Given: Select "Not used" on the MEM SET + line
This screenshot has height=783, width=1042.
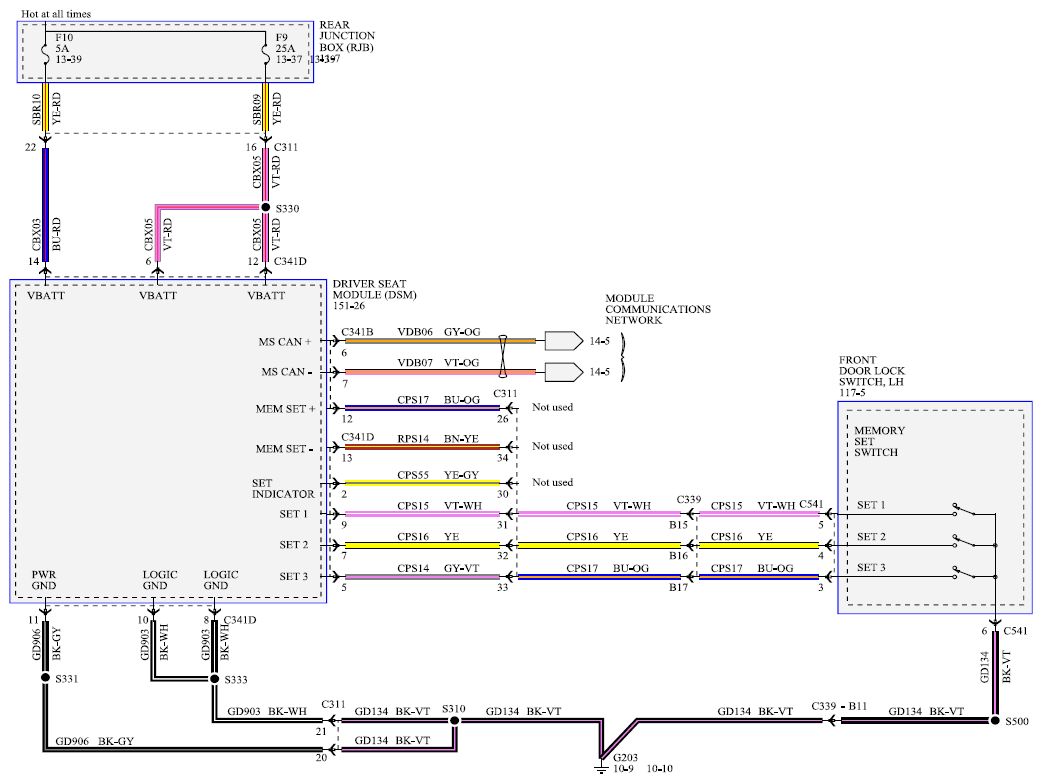Looking at the screenshot, I should pyautogui.click(x=552, y=407).
